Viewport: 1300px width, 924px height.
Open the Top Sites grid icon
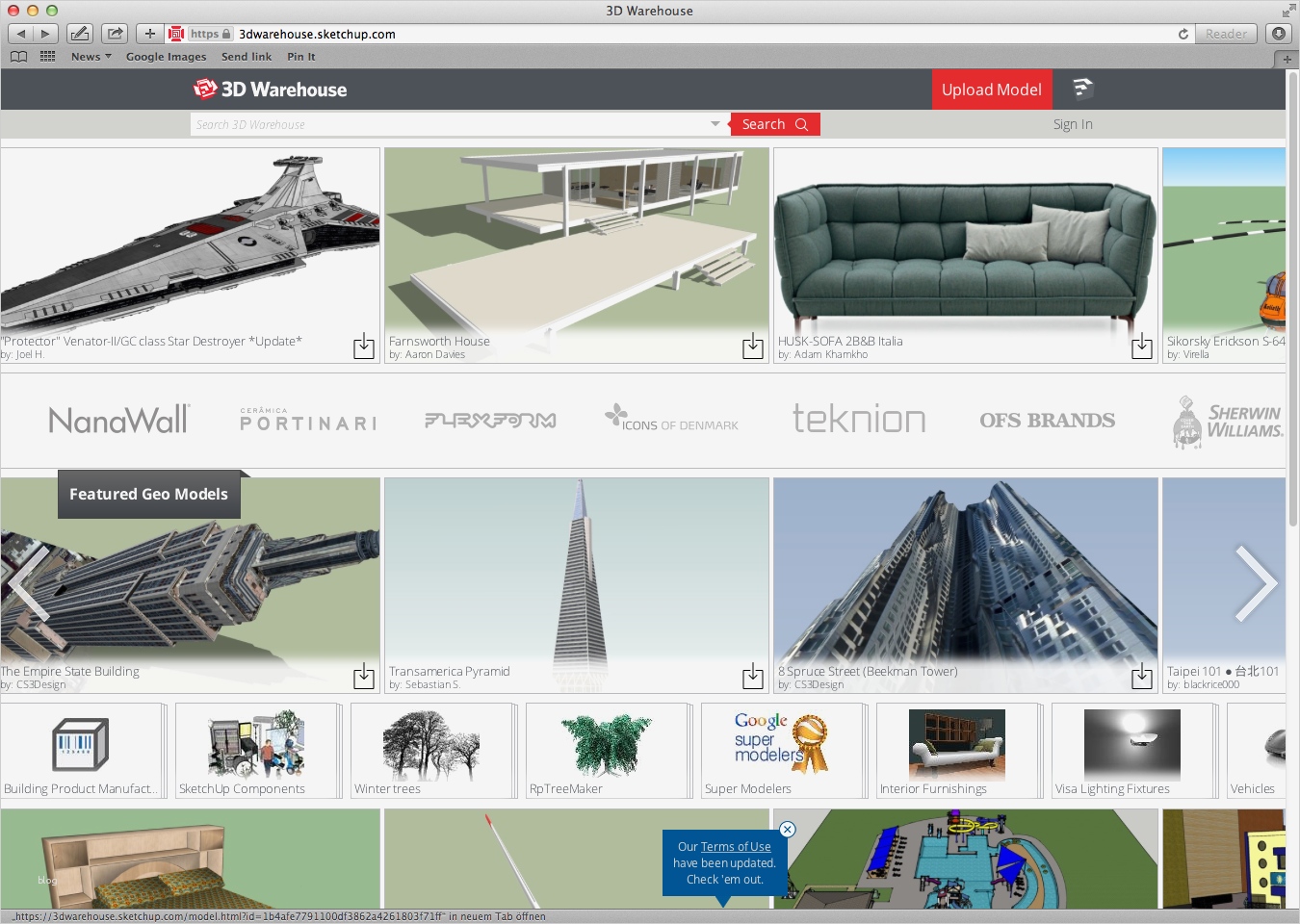(x=48, y=57)
